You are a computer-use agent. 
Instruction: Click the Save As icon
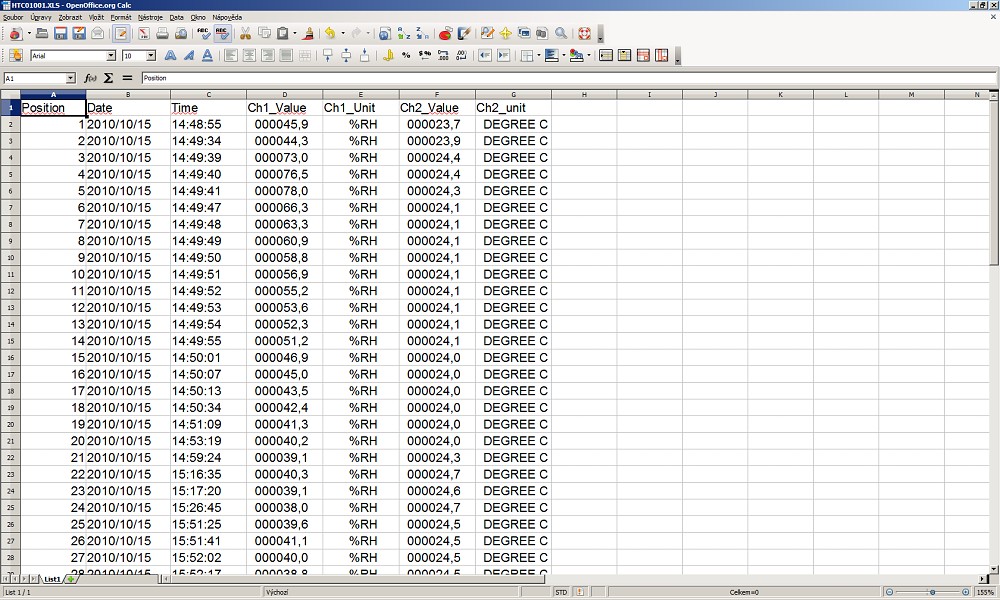point(79,34)
